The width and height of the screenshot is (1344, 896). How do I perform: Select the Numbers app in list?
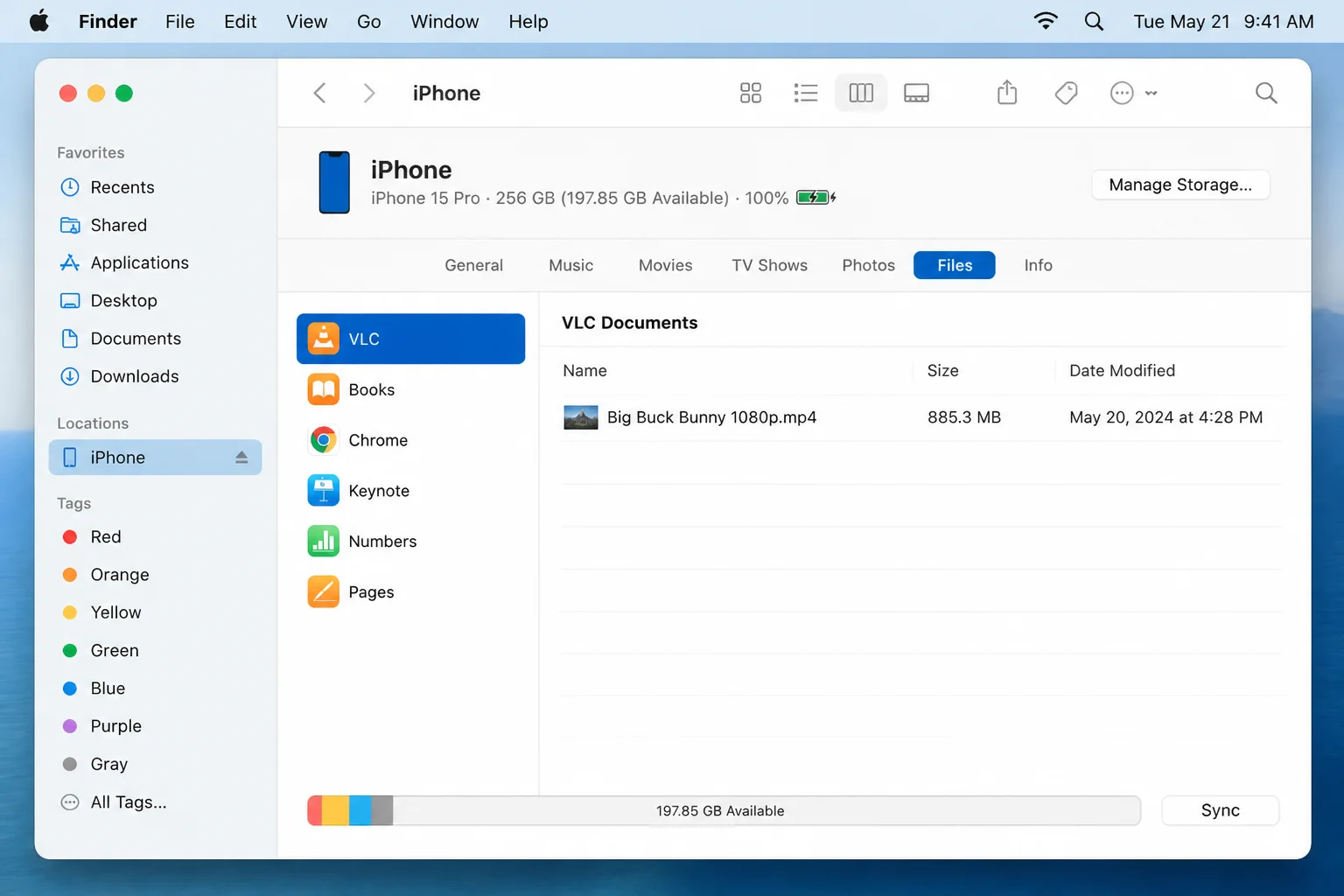(410, 542)
